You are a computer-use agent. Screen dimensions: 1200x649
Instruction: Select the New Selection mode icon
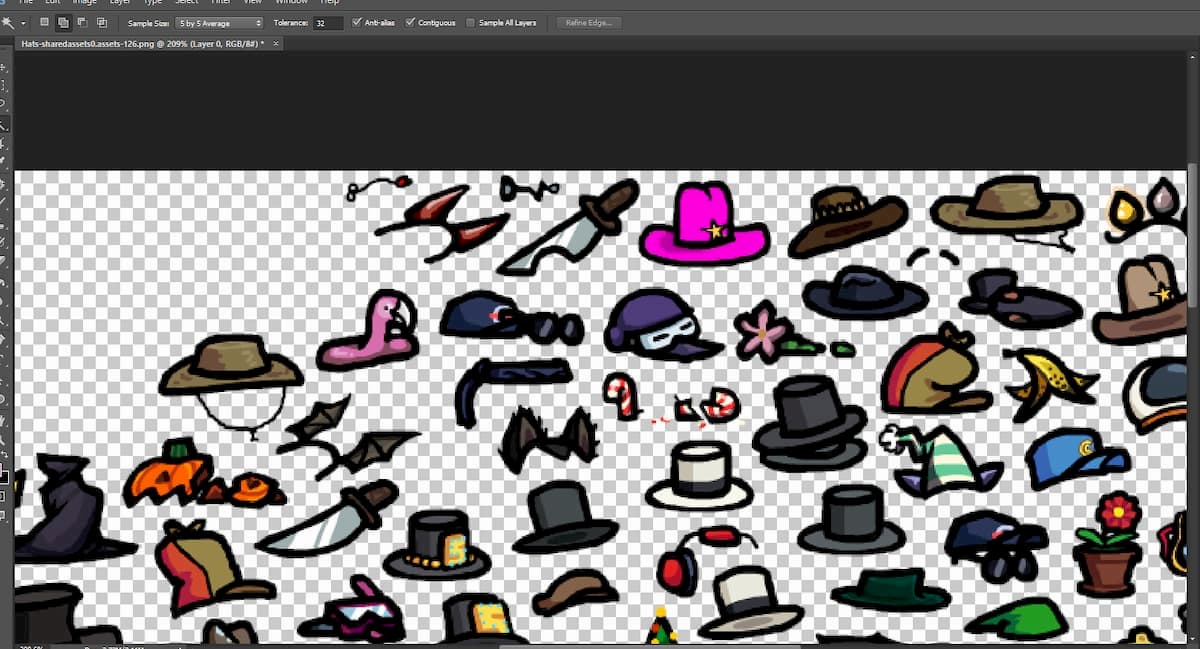45,22
